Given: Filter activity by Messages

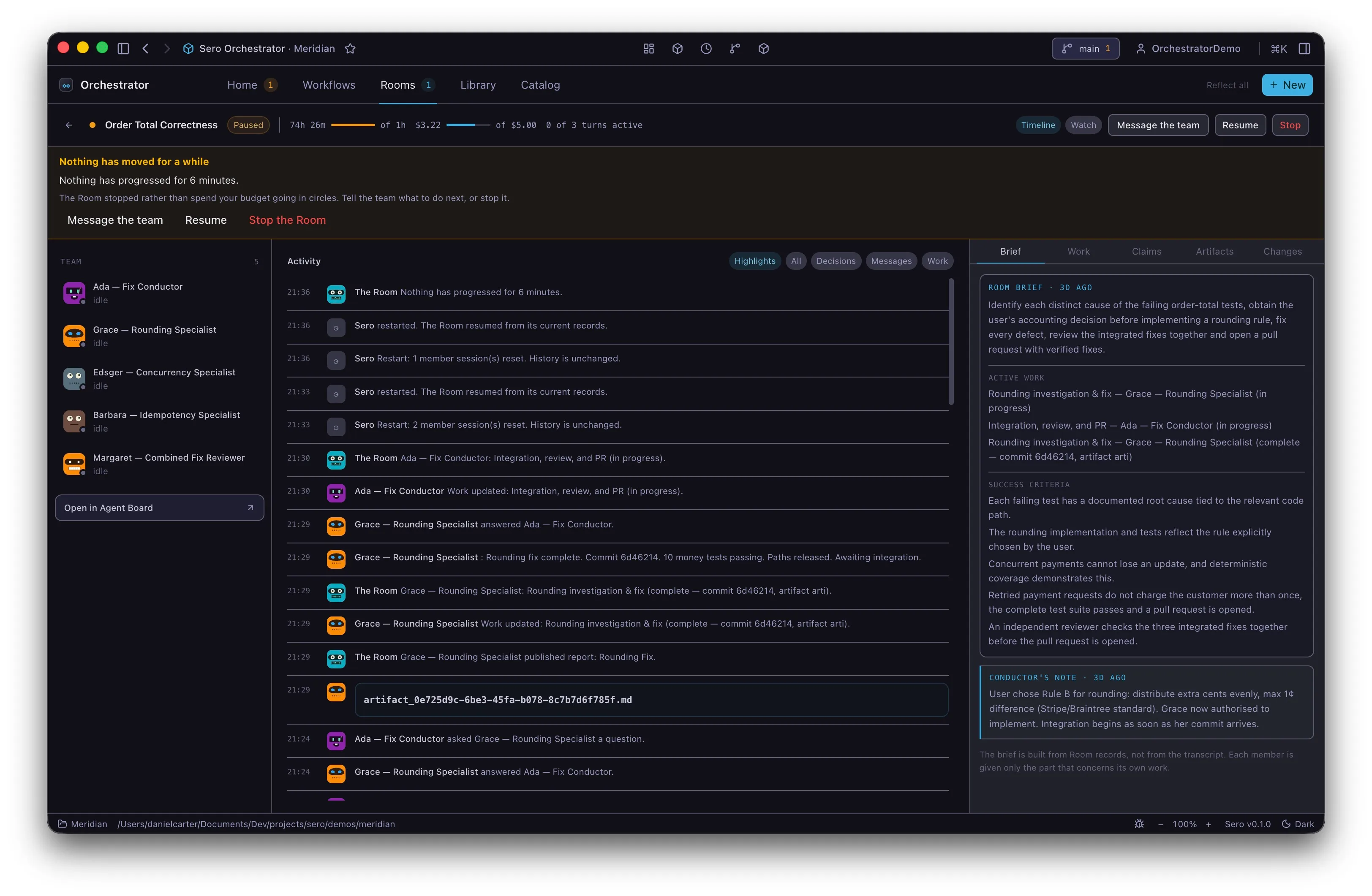Looking at the screenshot, I should coord(891,261).
